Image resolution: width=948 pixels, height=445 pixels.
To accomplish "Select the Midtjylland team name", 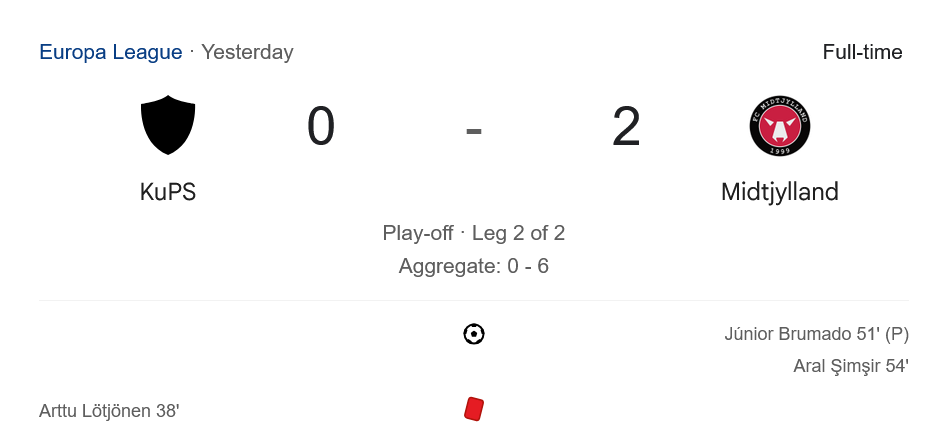I will [x=779, y=192].
